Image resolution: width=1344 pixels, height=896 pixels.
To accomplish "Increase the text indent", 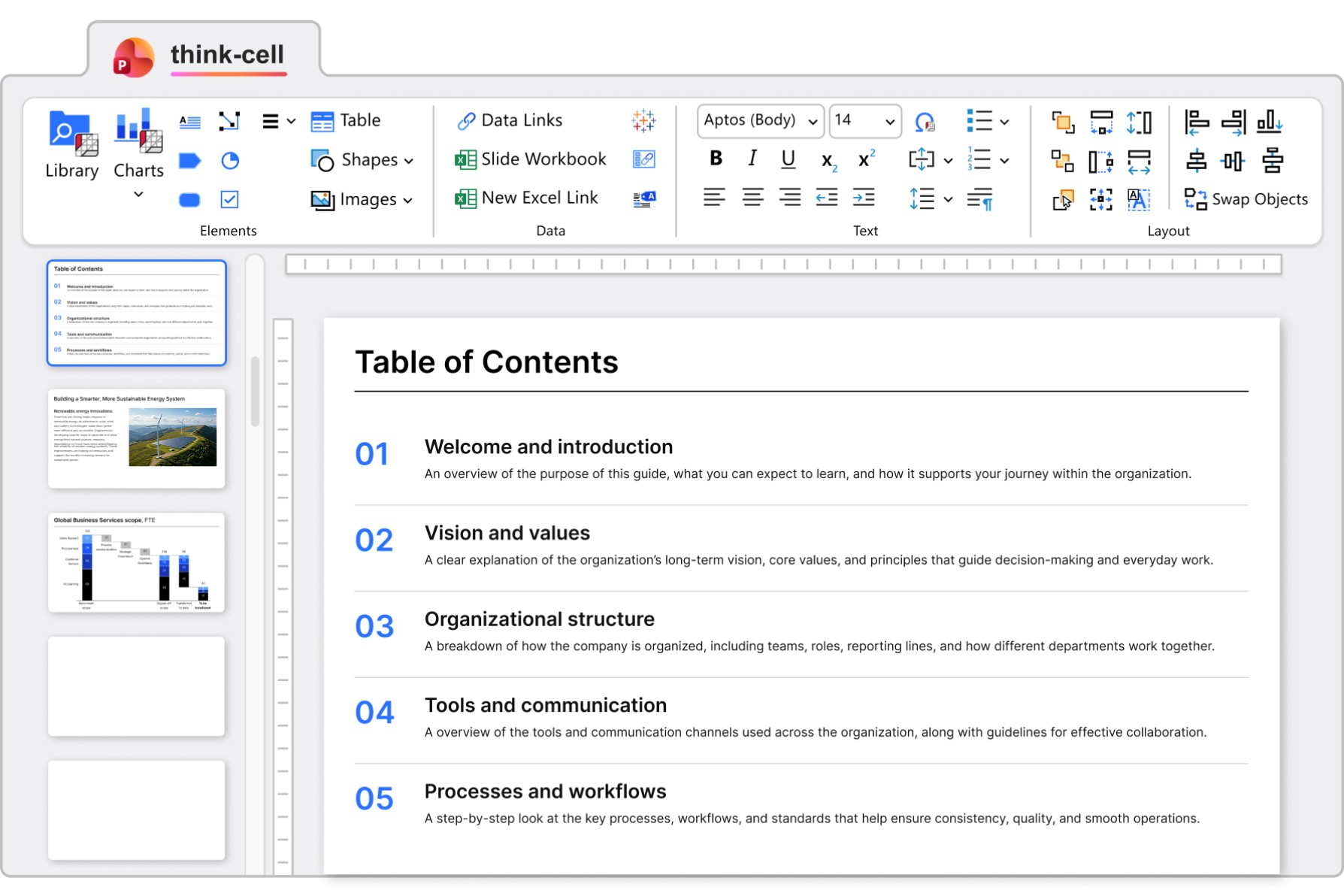I will pyautogui.click(x=864, y=198).
